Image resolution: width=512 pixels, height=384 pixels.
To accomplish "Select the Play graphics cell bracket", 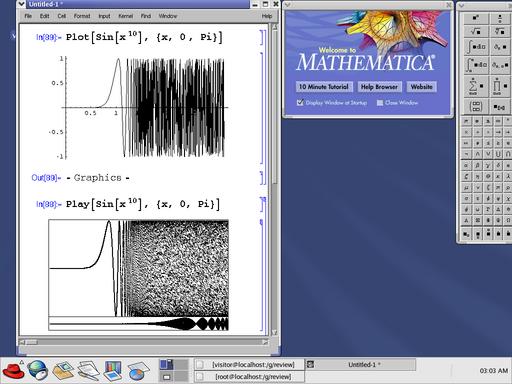I will coord(262,275).
